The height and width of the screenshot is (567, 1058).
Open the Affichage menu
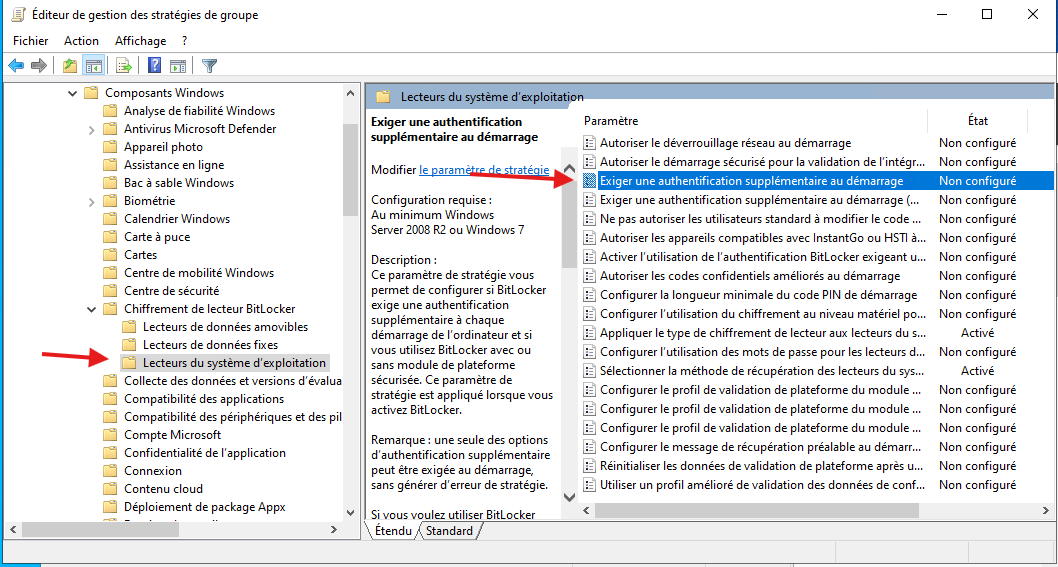tap(140, 40)
